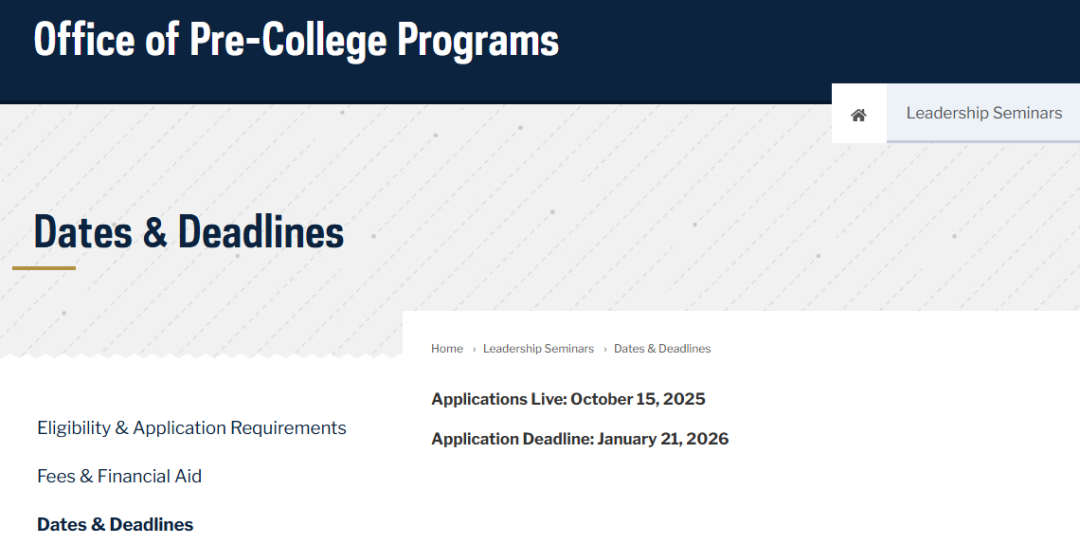This screenshot has width=1080, height=544.
Task: Click the chevron after Leadership Seminars breadcrumb
Action: click(x=604, y=349)
